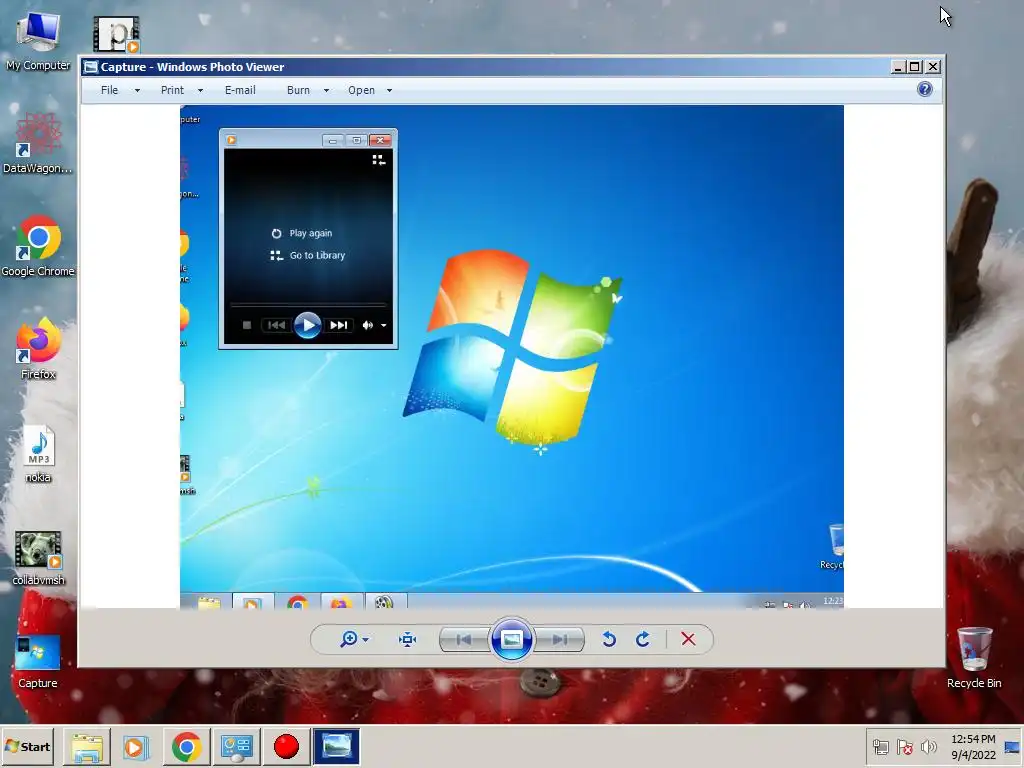Select the Photo Viewer taskbar button
This screenshot has width=1024, height=768.
(x=336, y=746)
